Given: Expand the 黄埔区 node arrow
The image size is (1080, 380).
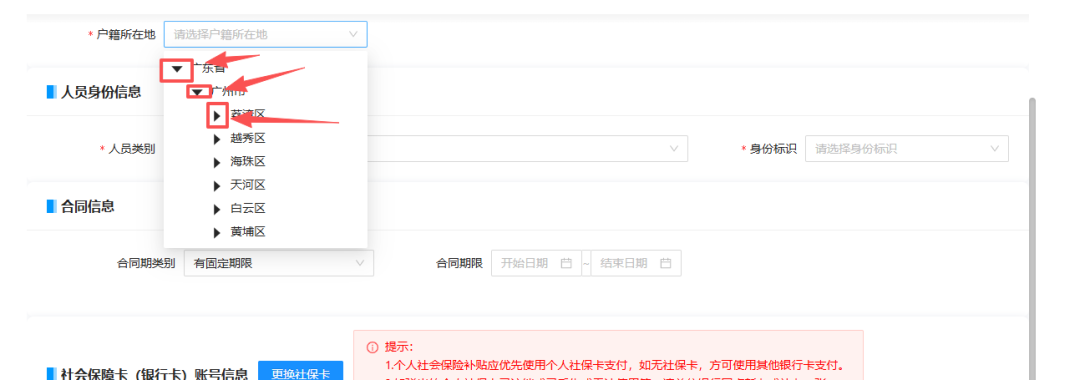Looking at the screenshot, I should [x=217, y=233].
